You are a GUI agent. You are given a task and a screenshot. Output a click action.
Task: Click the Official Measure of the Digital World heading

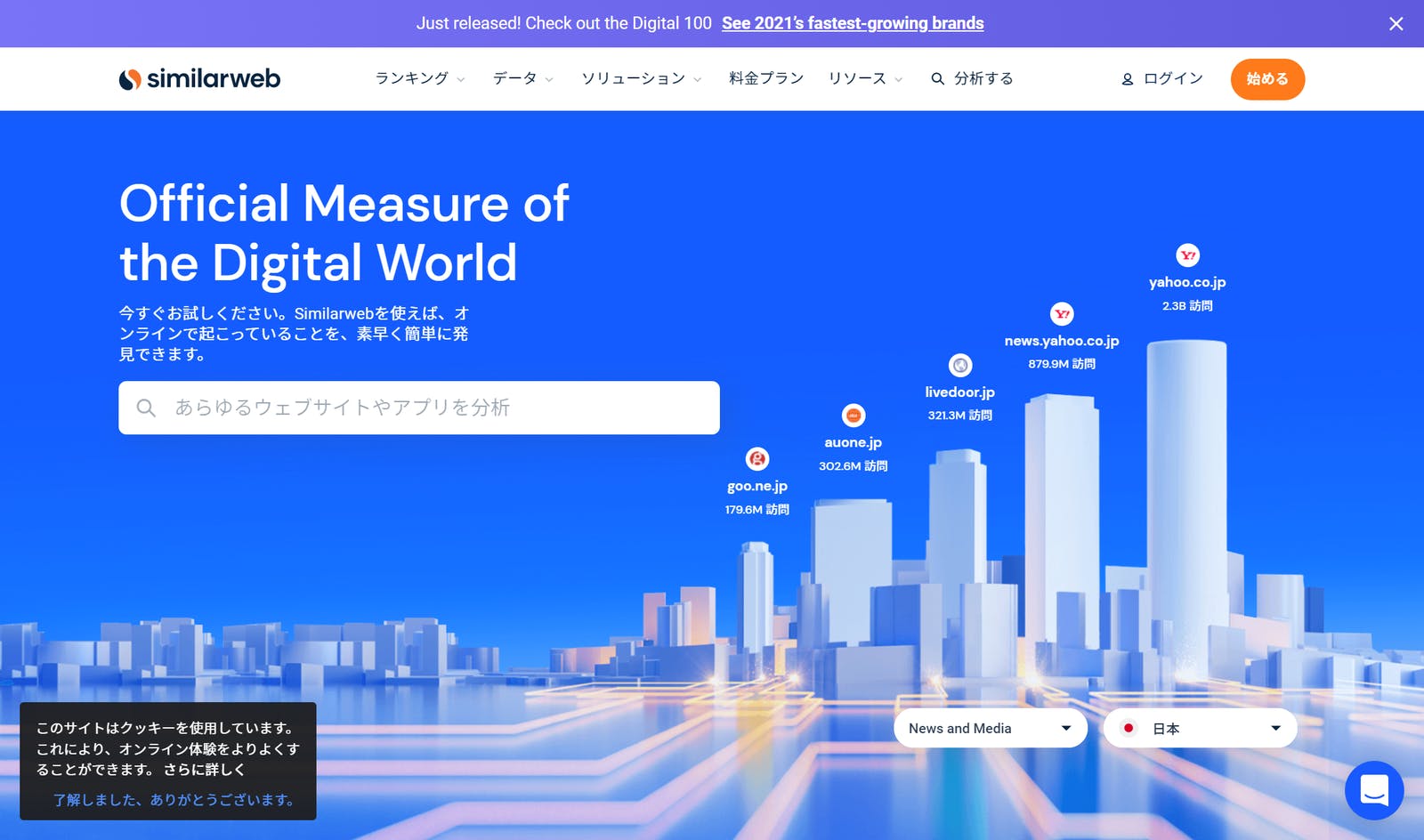(x=344, y=232)
